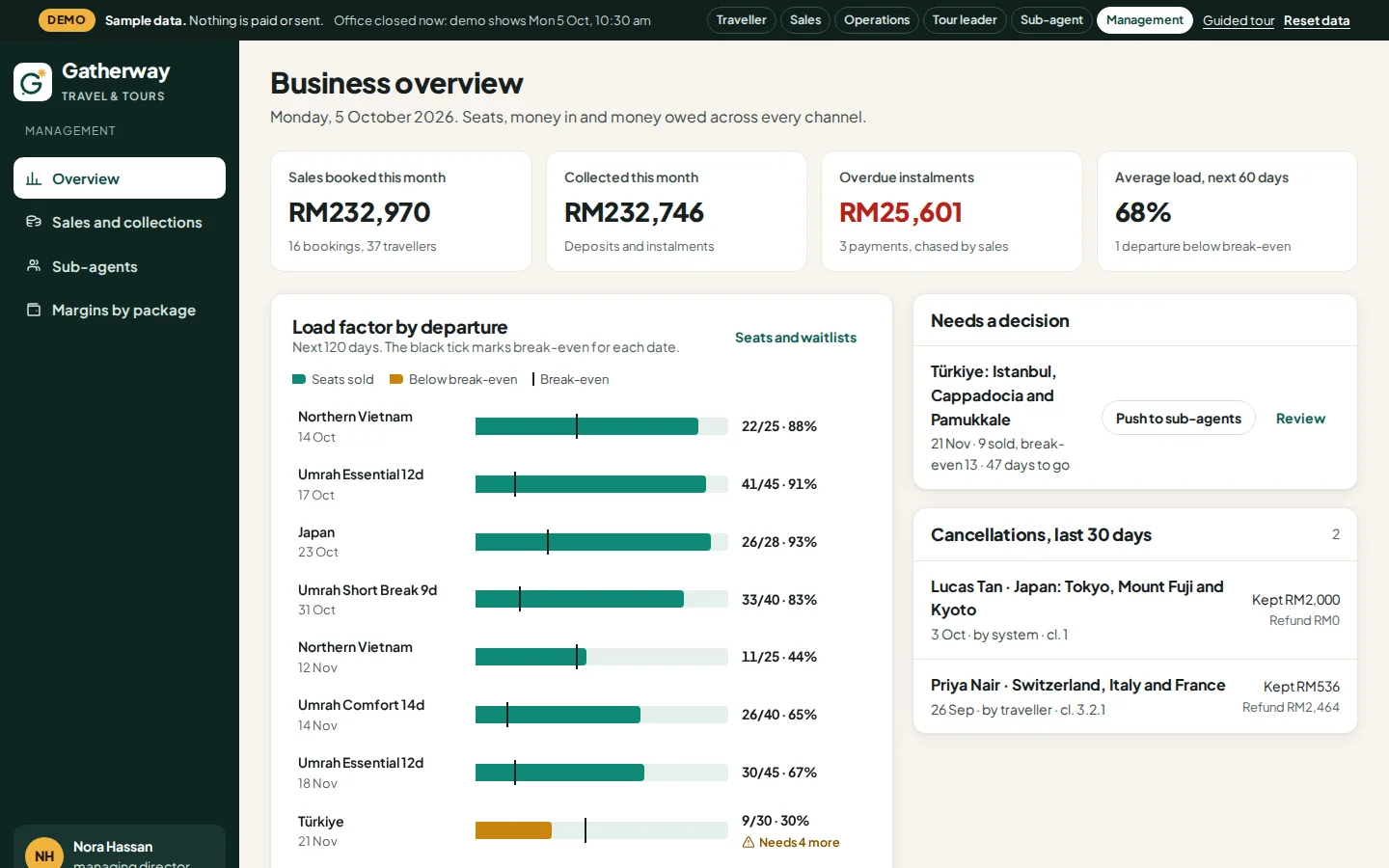
Task: Click the Needs 4 more warning text
Action: click(799, 842)
